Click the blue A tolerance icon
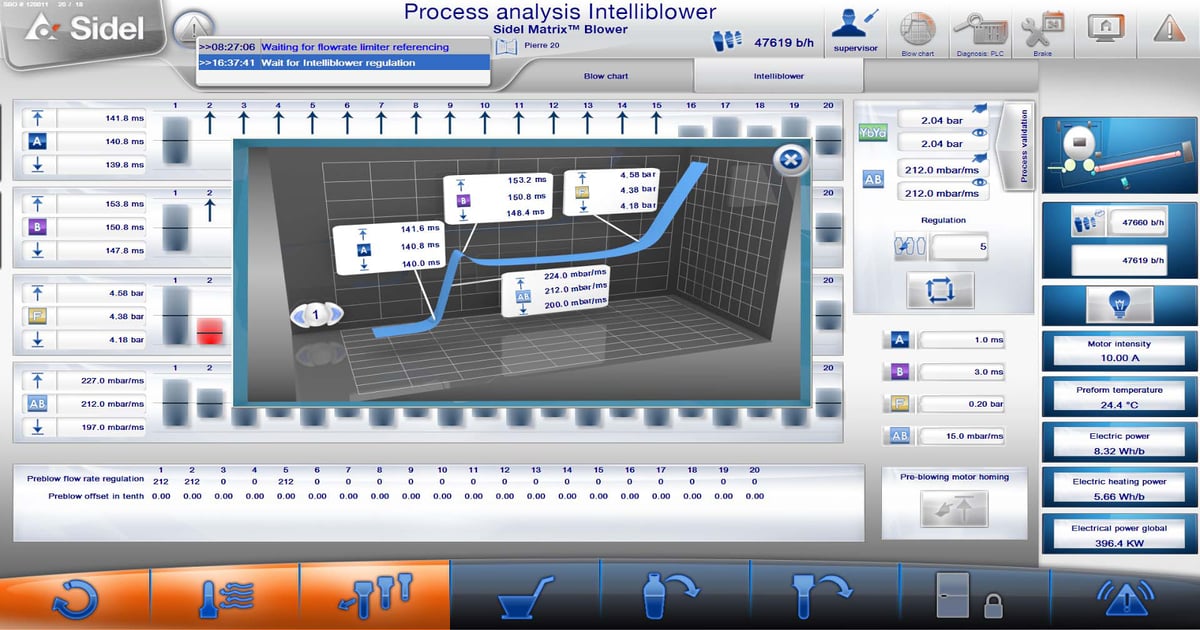1200x630 pixels. [x=898, y=340]
